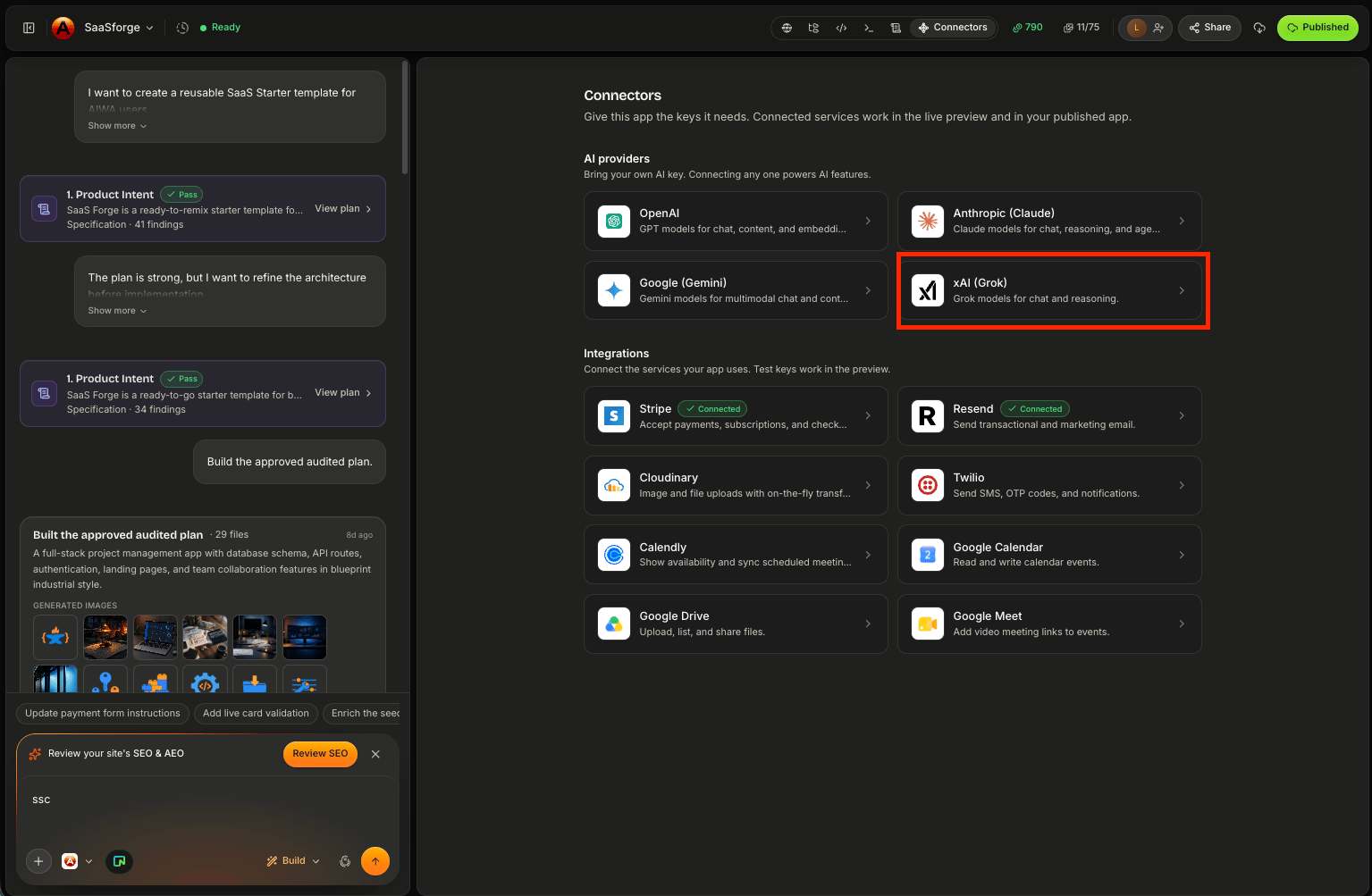1372x896 pixels.
Task: Click the Gemini sparkle logo icon
Action: 614,290
